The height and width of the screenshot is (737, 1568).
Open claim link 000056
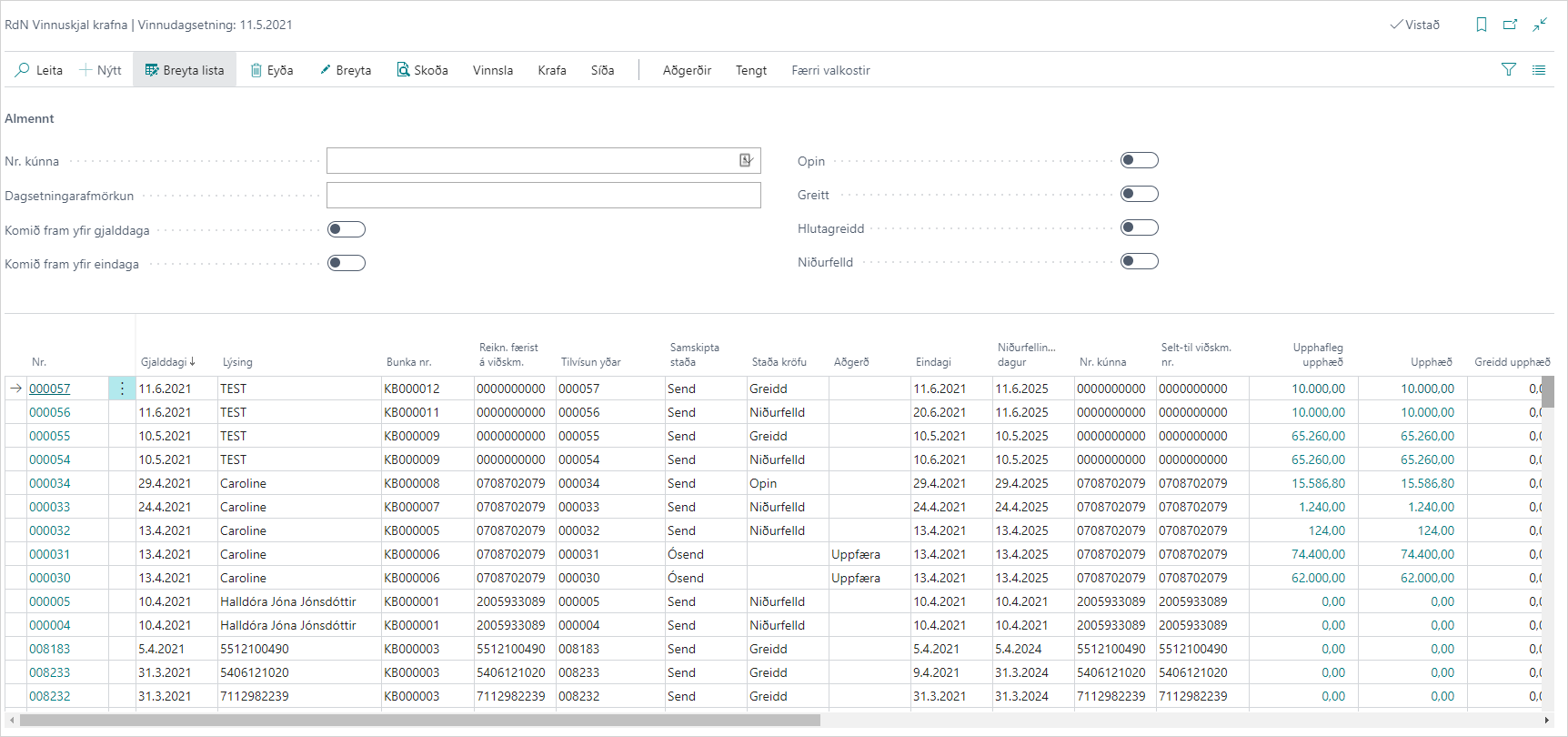[49, 412]
